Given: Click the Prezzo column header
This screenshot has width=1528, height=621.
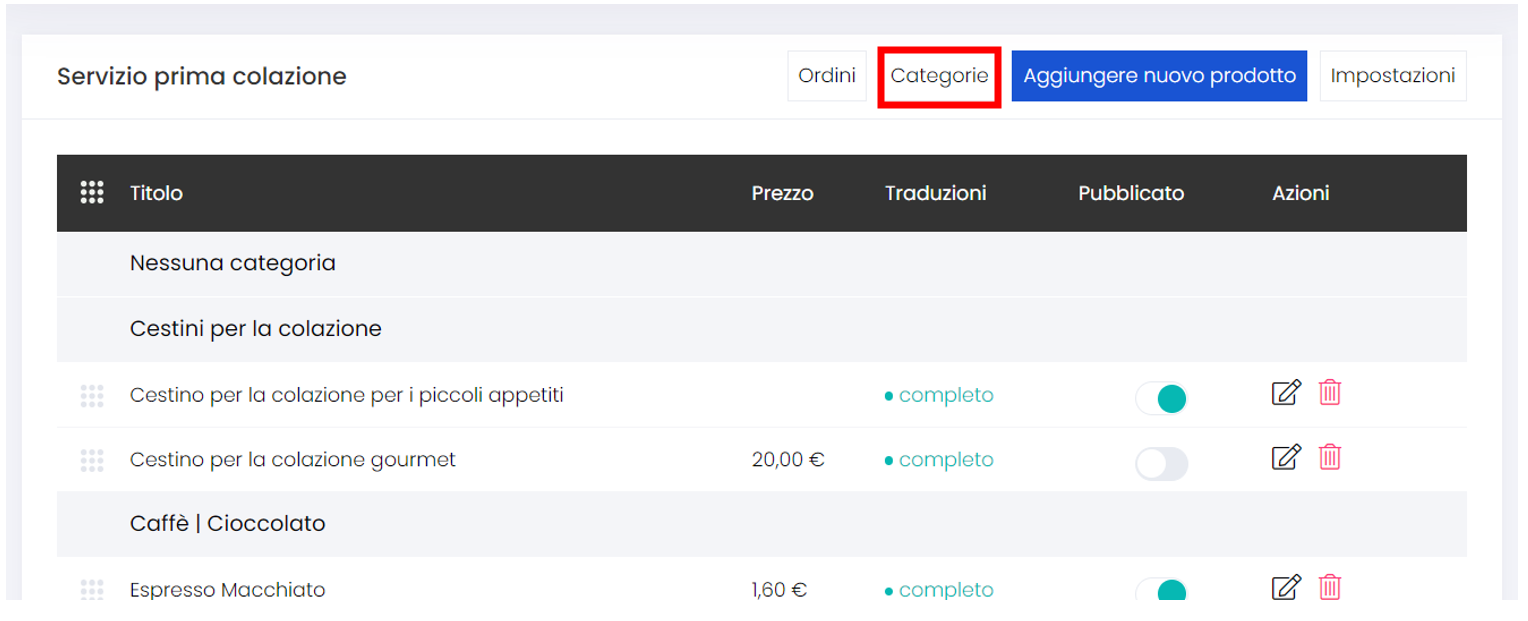Looking at the screenshot, I should [783, 193].
